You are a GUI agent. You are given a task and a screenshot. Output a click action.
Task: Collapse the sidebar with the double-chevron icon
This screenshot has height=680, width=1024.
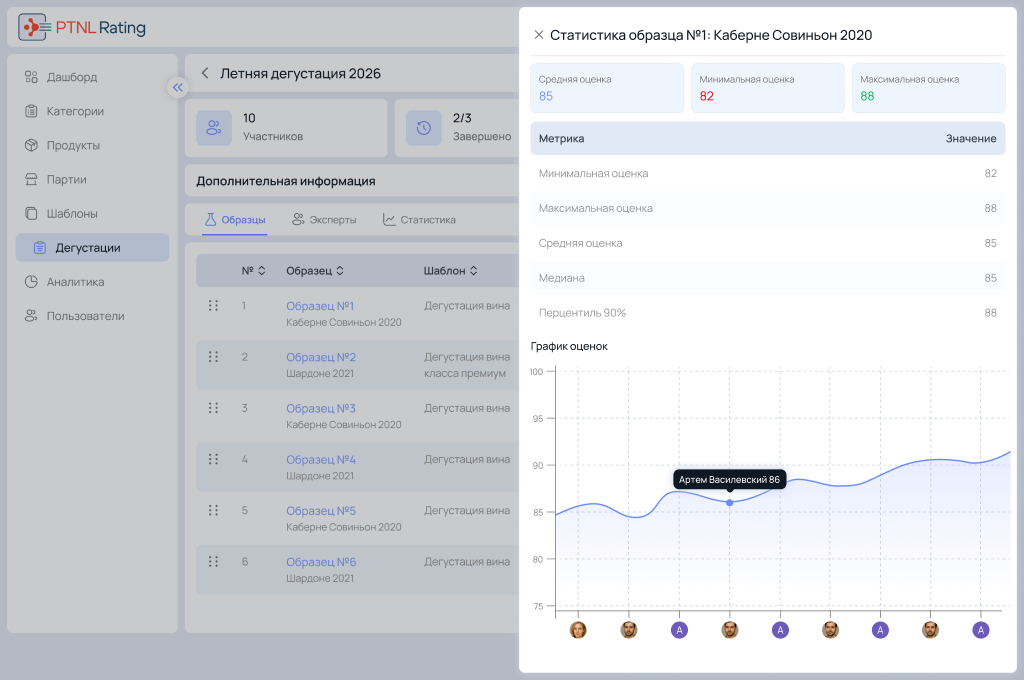178,88
